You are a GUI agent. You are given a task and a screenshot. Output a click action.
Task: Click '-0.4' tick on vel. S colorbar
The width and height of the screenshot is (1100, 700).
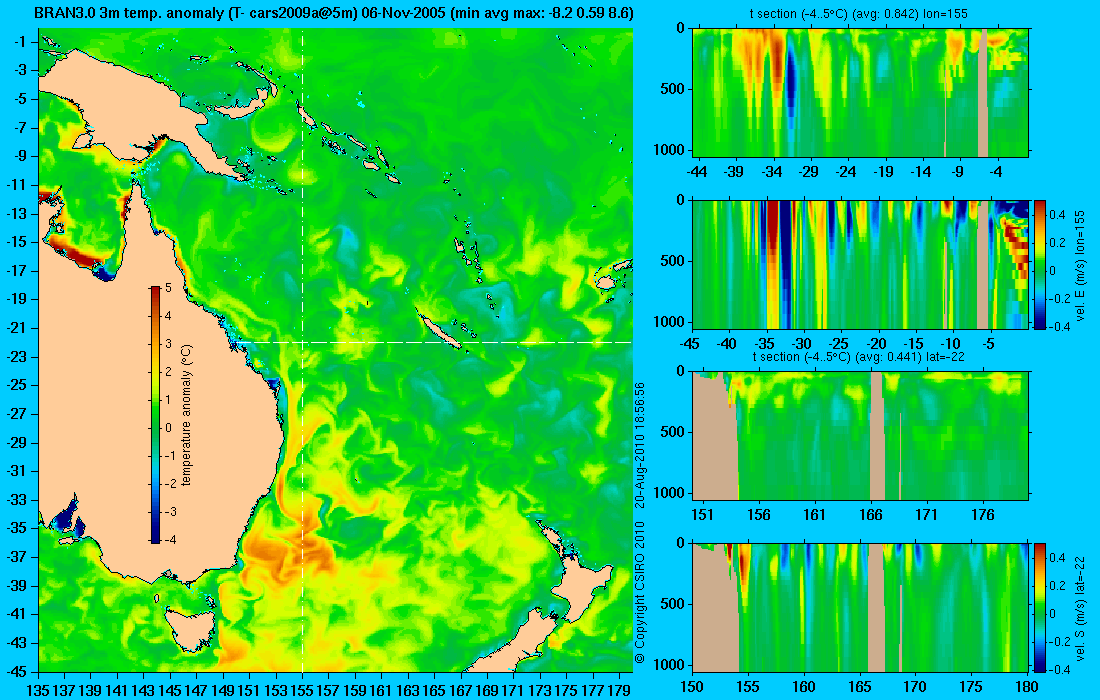click(1059, 669)
